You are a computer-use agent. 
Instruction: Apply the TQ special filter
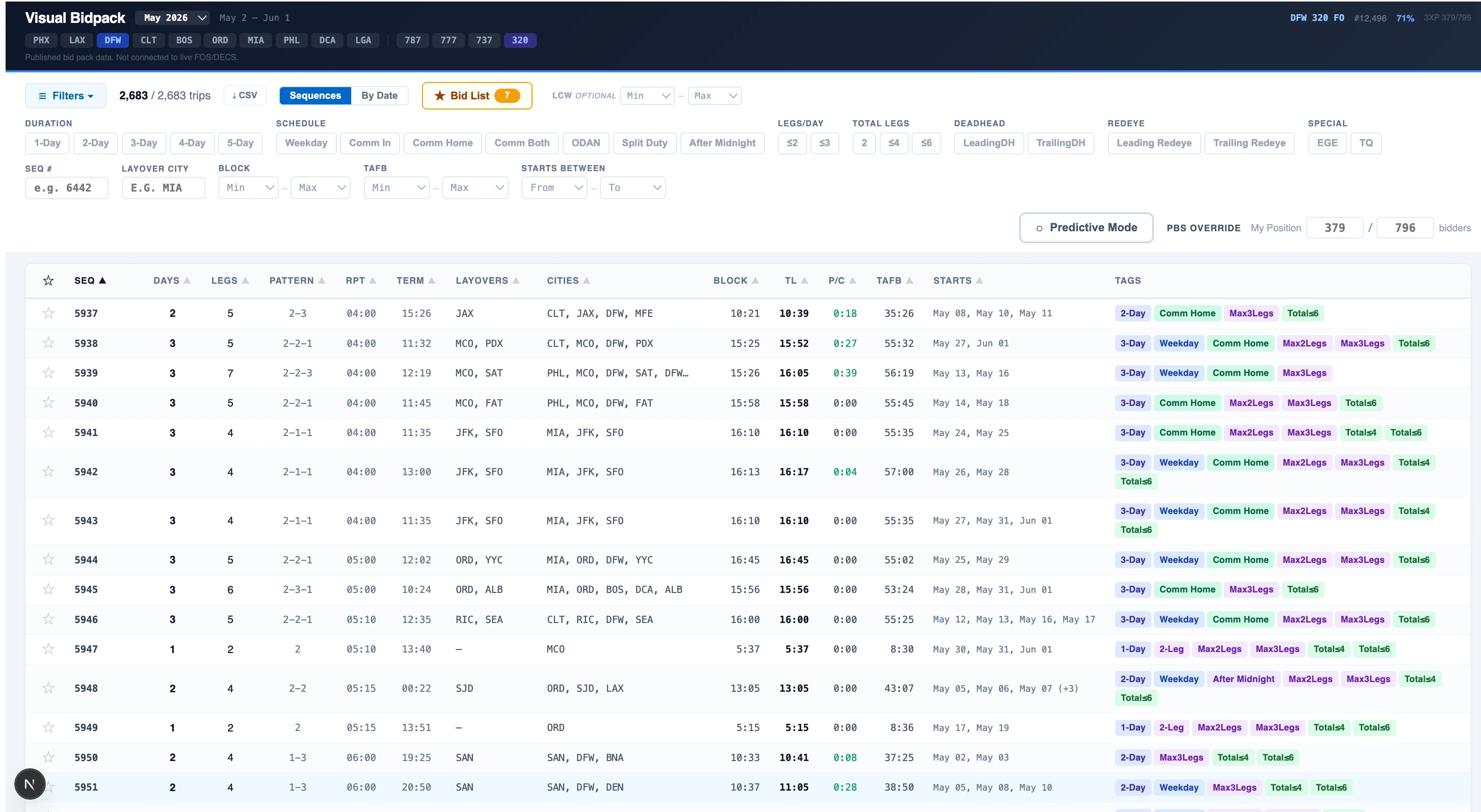pos(1366,143)
